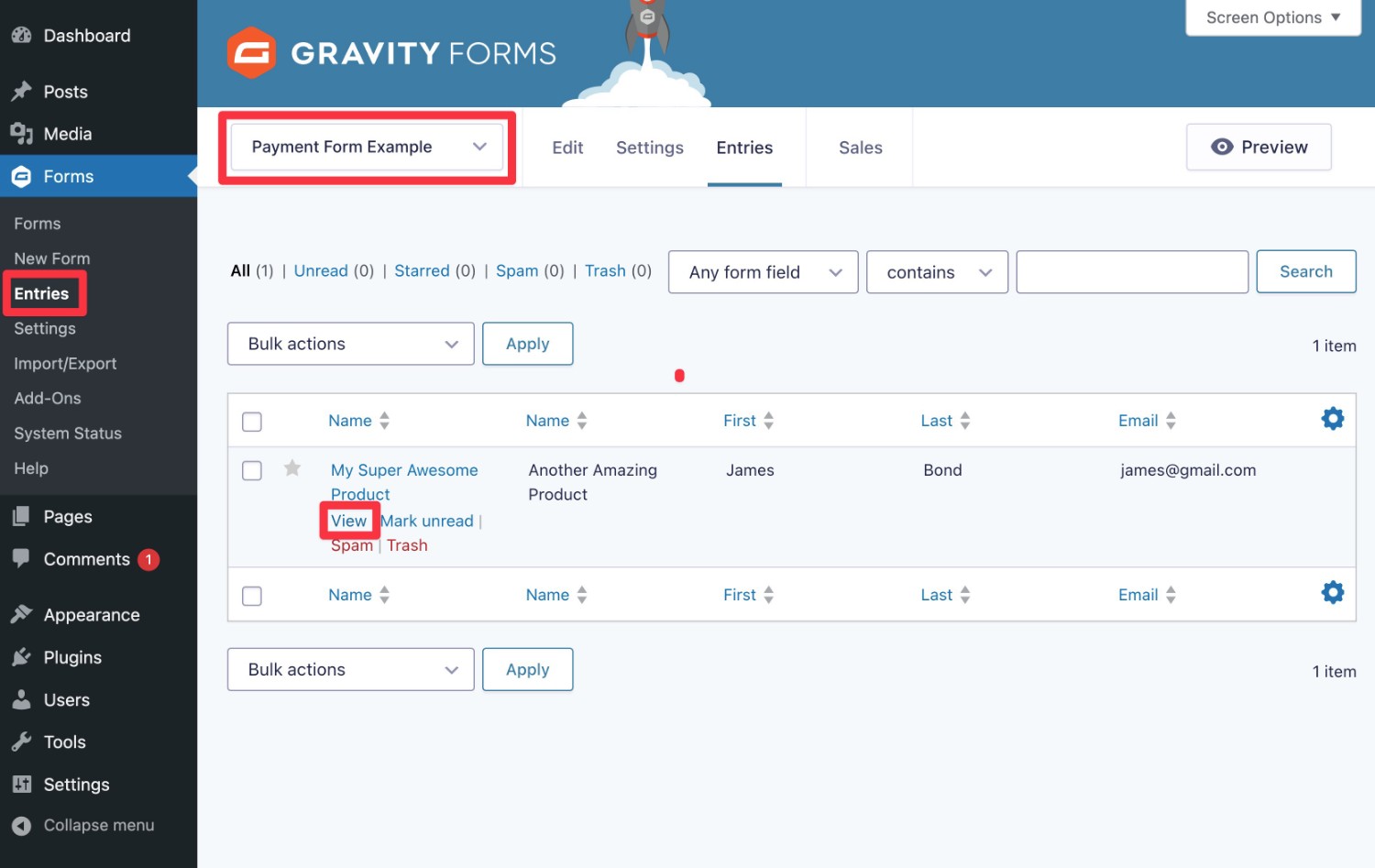Viewport: 1375px width, 868px height.
Task: Click the Dashboard icon
Action: click(21, 35)
